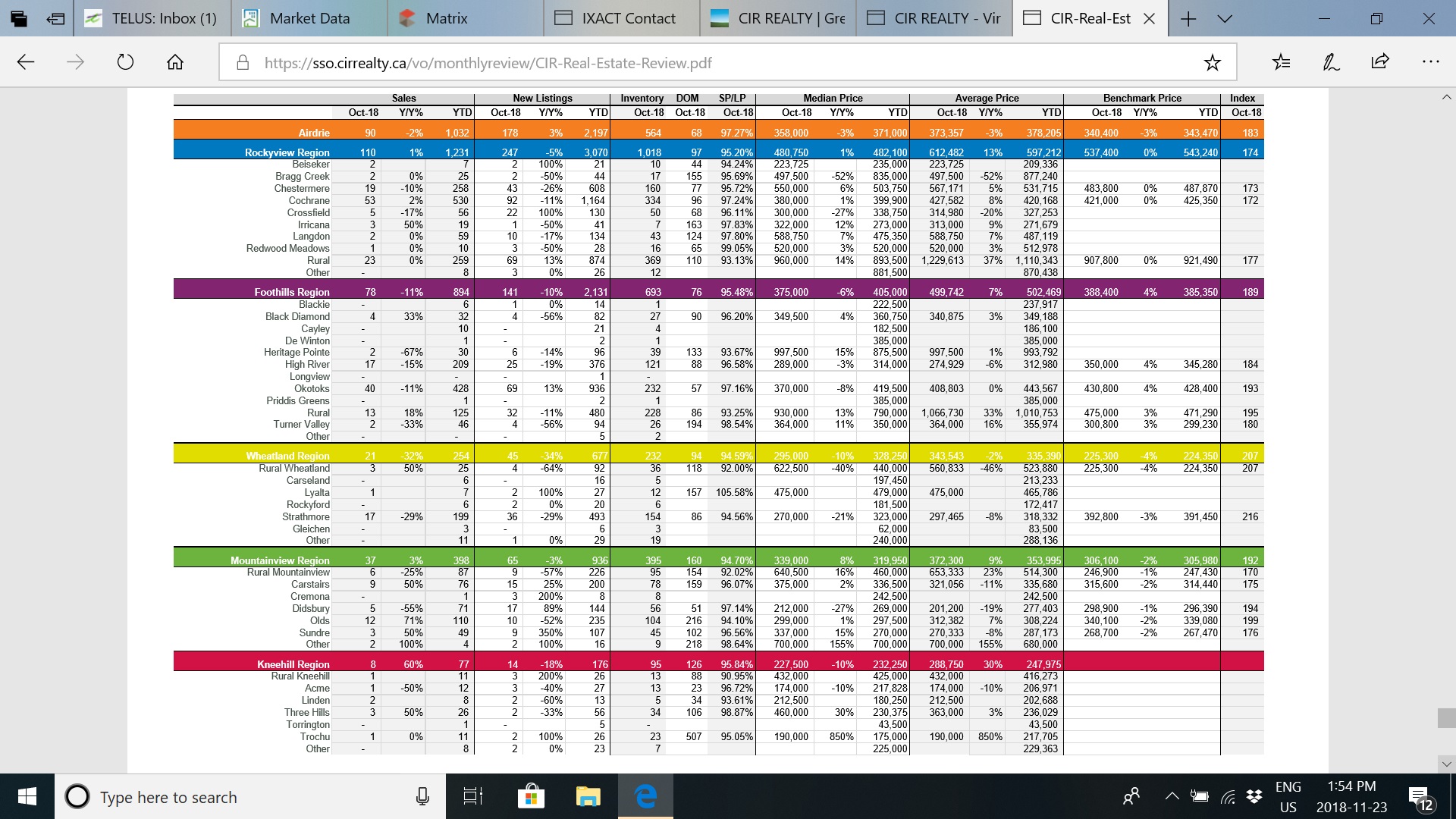Add this page to favorites (star icon)

1212,62
